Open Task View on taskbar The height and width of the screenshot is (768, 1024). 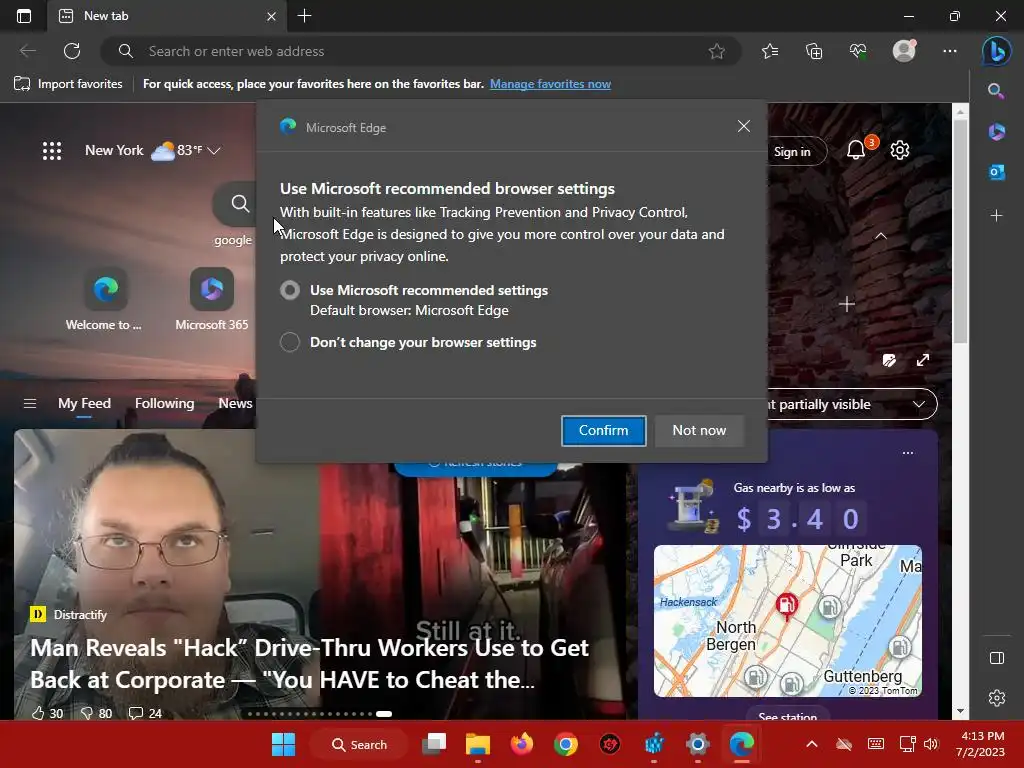434,744
